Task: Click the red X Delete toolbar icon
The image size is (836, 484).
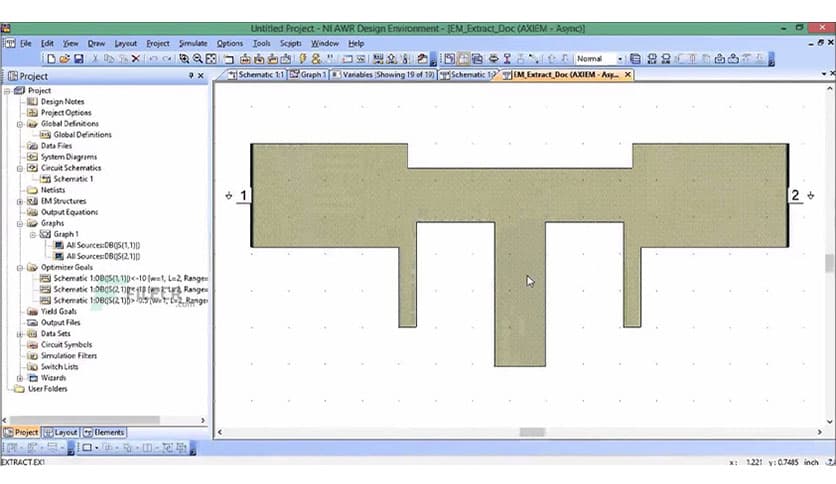Action: coord(136,59)
